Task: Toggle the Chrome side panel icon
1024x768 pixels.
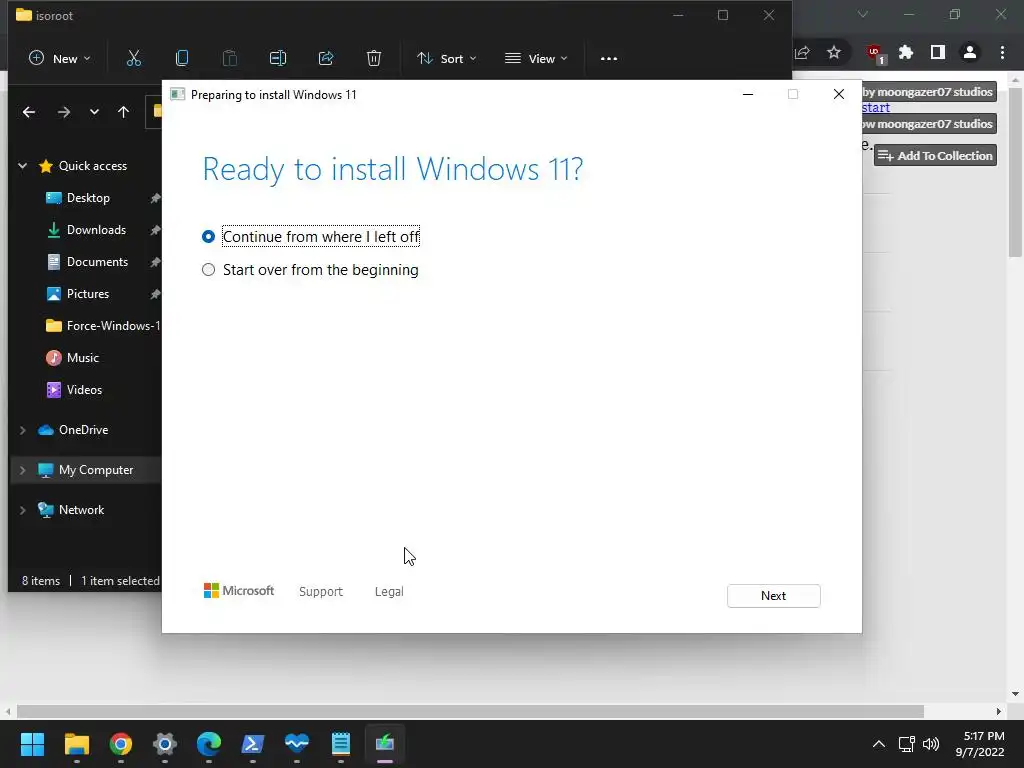Action: tap(938, 52)
